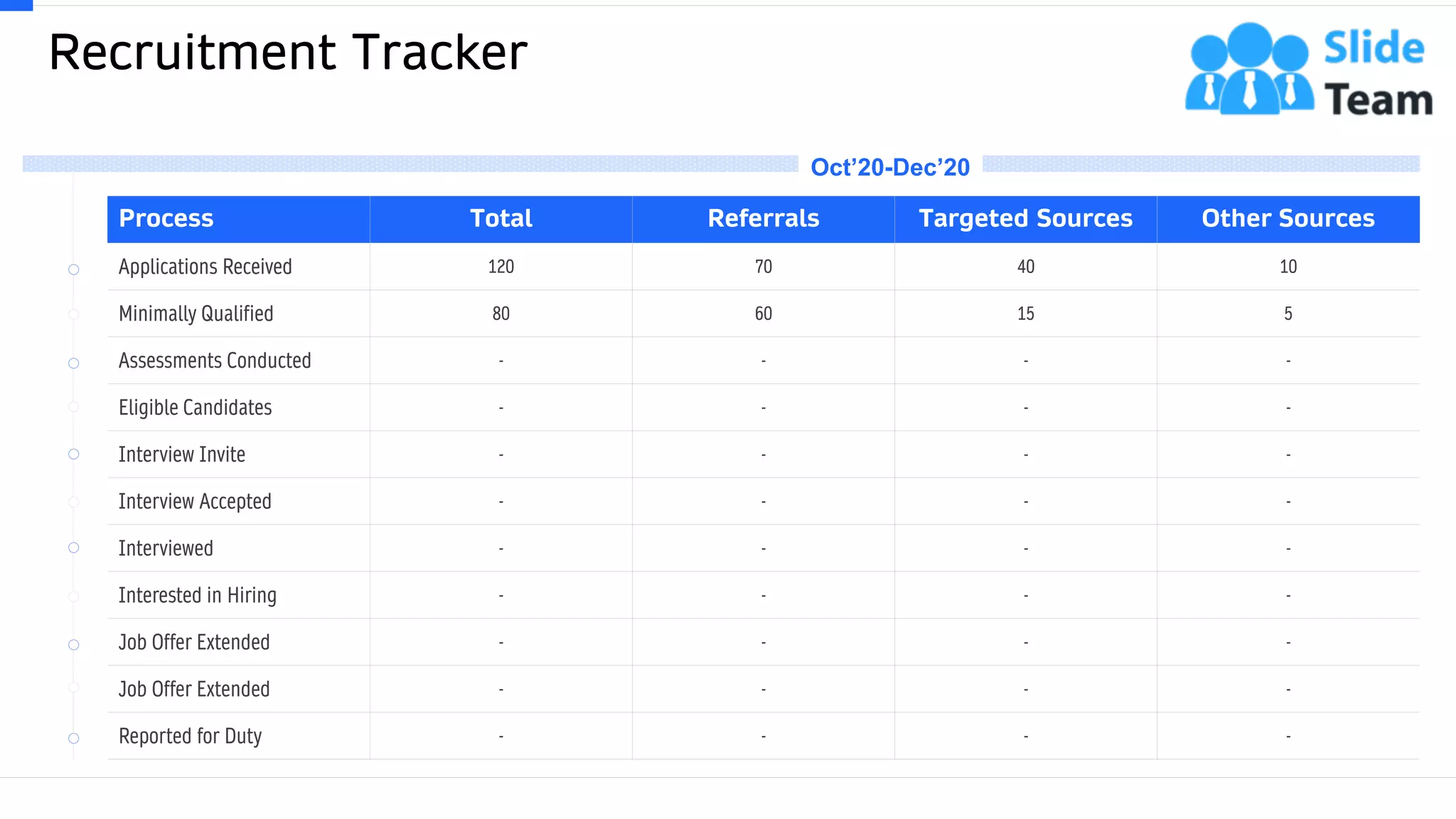Select the "Reported for Duty" row label
The width and height of the screenshot is (1456, 819).
coord(191,736)
